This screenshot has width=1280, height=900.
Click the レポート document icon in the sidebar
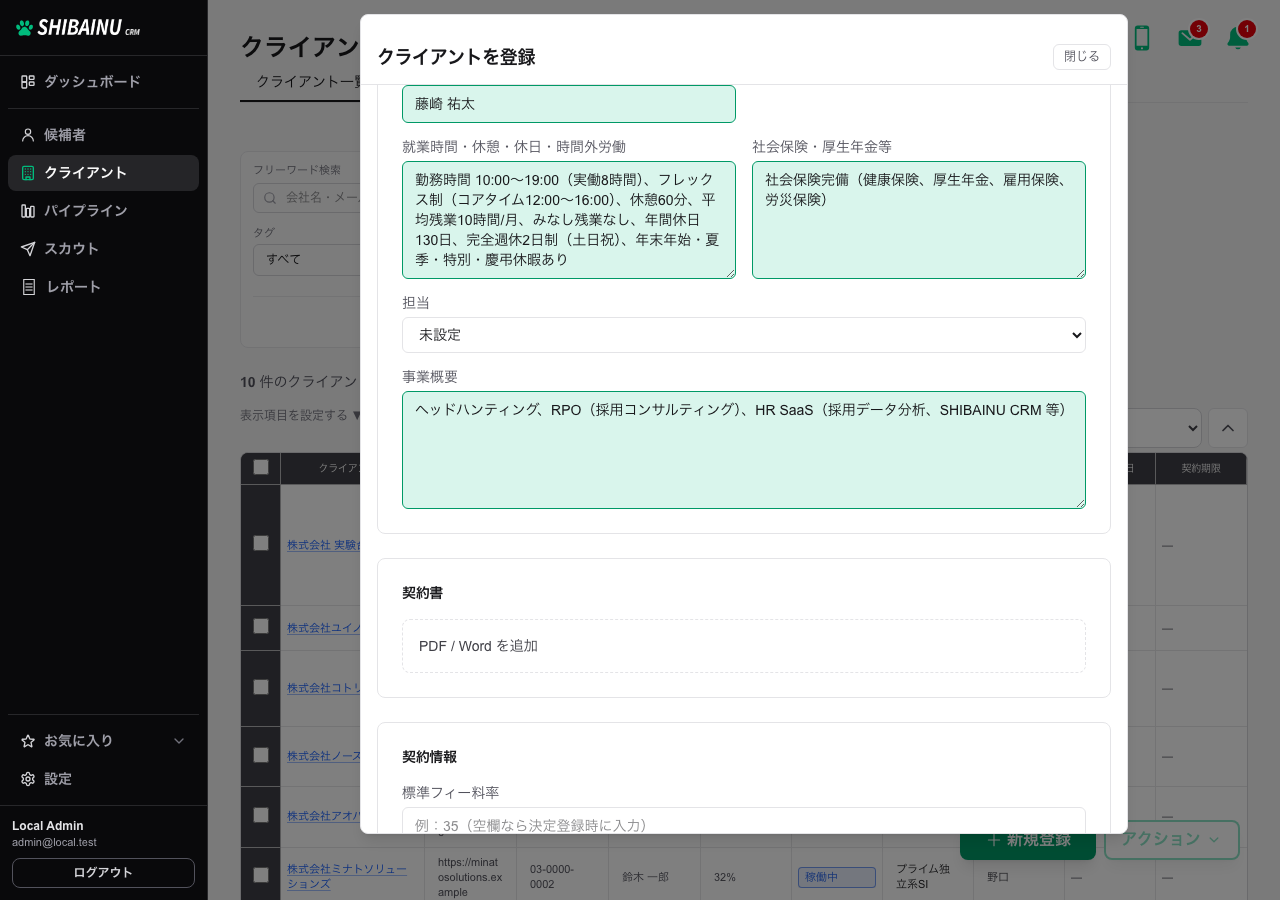[28, 287]
